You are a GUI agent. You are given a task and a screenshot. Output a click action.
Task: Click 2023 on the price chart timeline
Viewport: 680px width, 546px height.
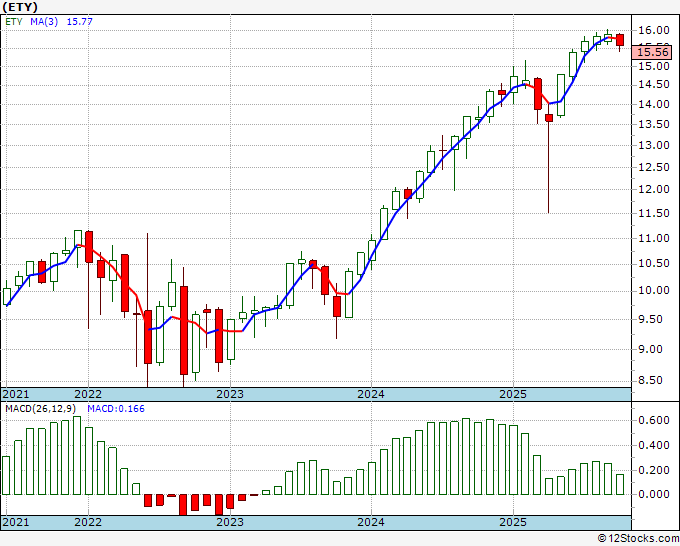(x=230, y=394)
